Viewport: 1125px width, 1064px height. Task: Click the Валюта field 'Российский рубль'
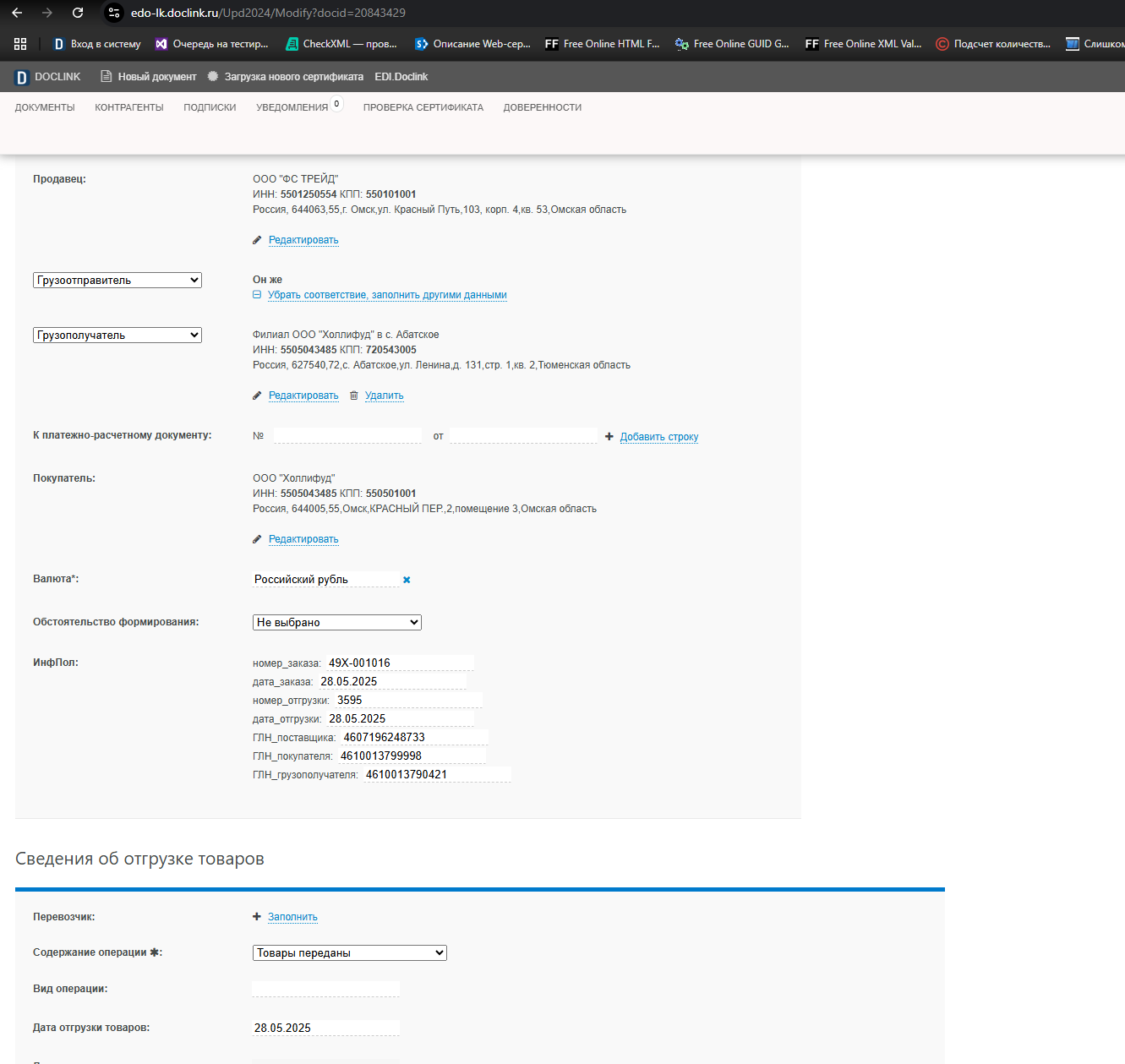325,579
